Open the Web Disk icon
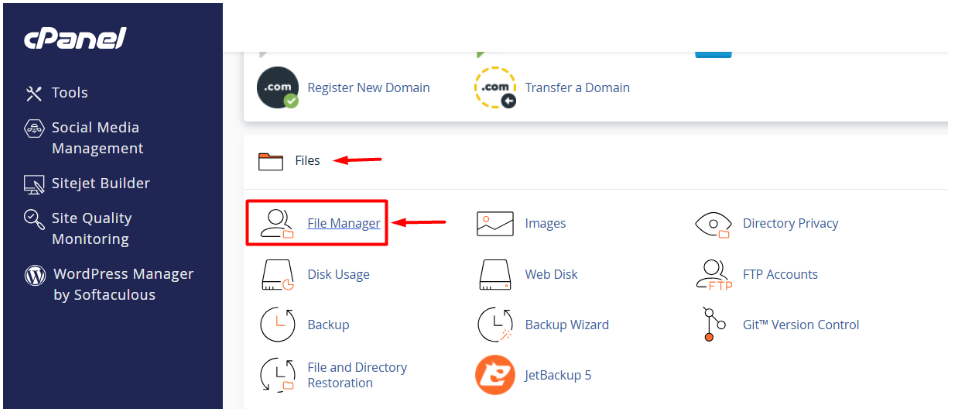This screenshot has height=418, width=962. pos(495,275)
